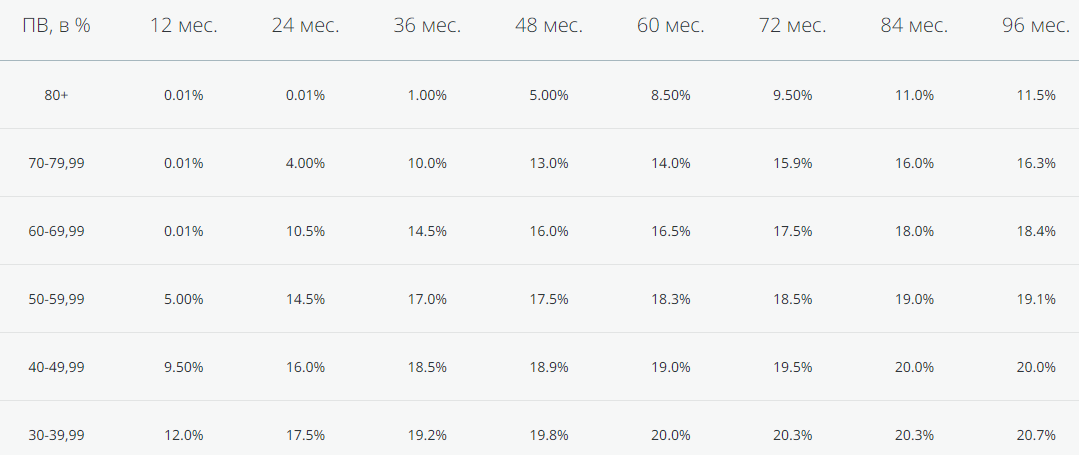Screen dimensions: 1079x455
Task: Click the 11.0% cell under 84 мес.
Action: click(914, 95)
